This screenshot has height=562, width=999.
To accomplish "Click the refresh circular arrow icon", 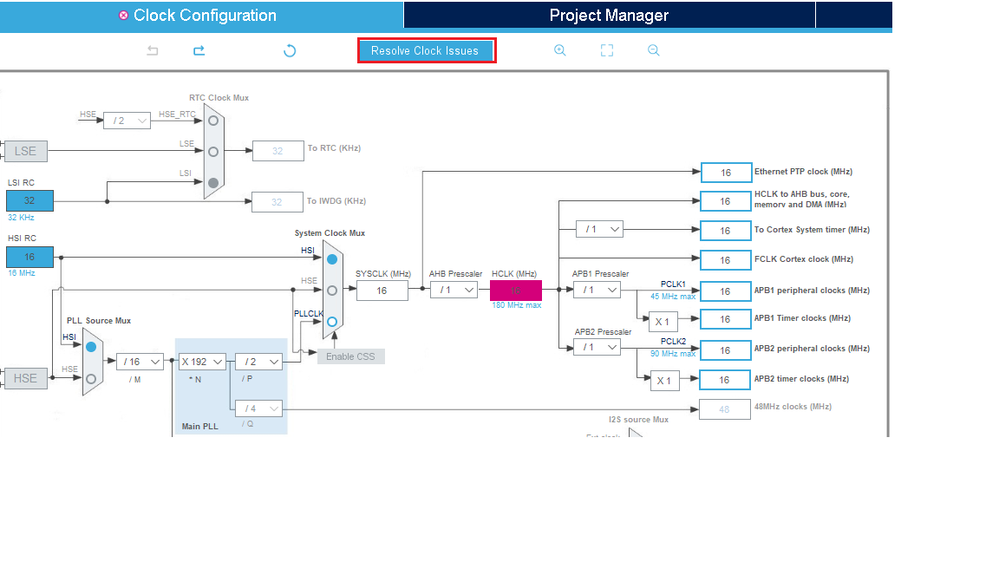I will (289, 51).
